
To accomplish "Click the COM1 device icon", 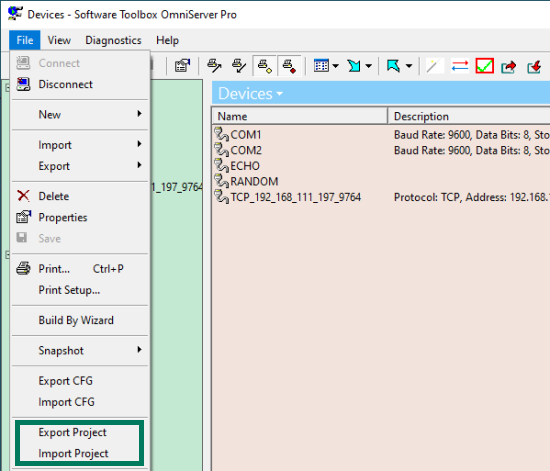I will click(x=221, y=134).
